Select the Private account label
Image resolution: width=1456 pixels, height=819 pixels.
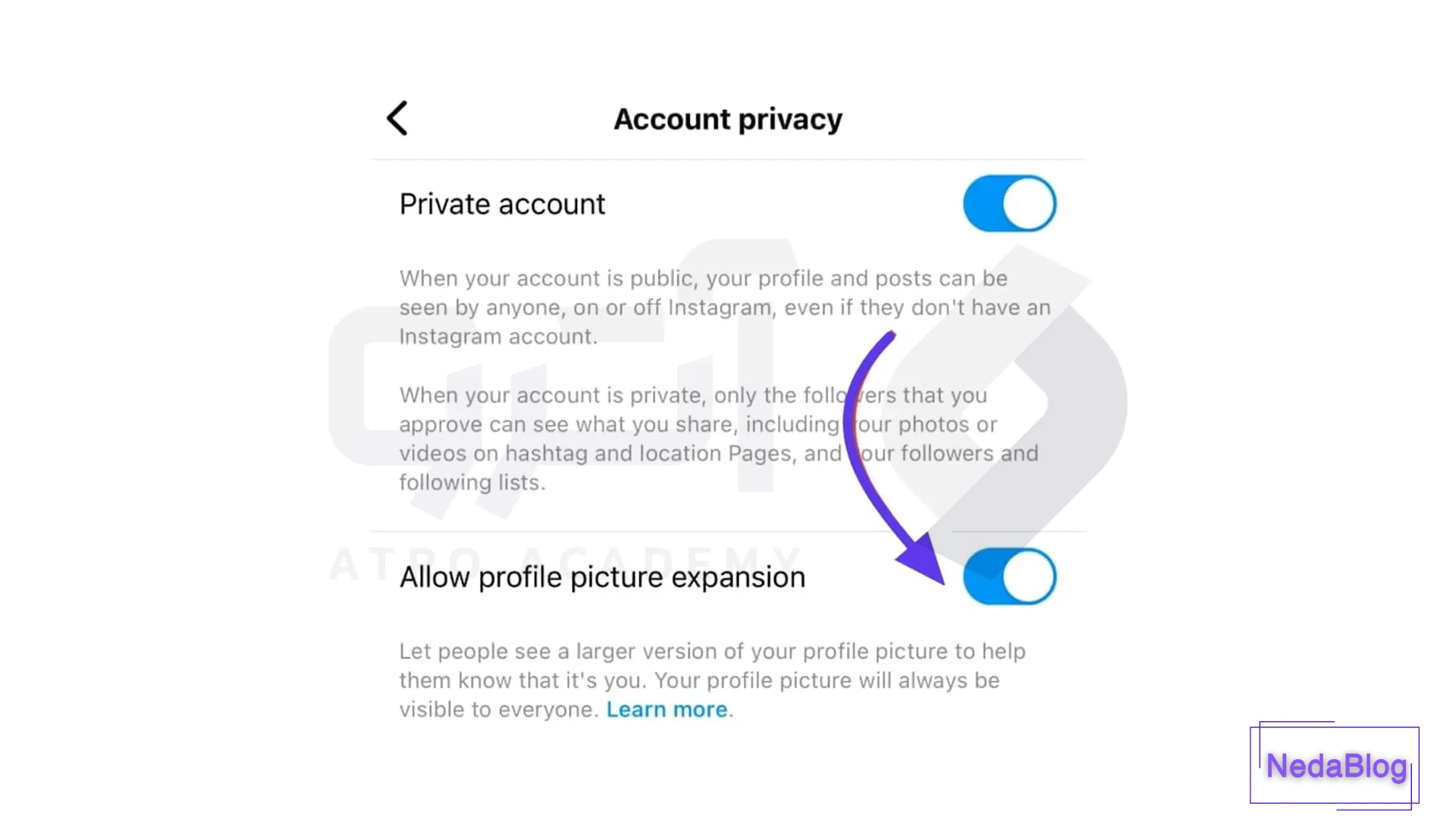click(x=502, y=204)
